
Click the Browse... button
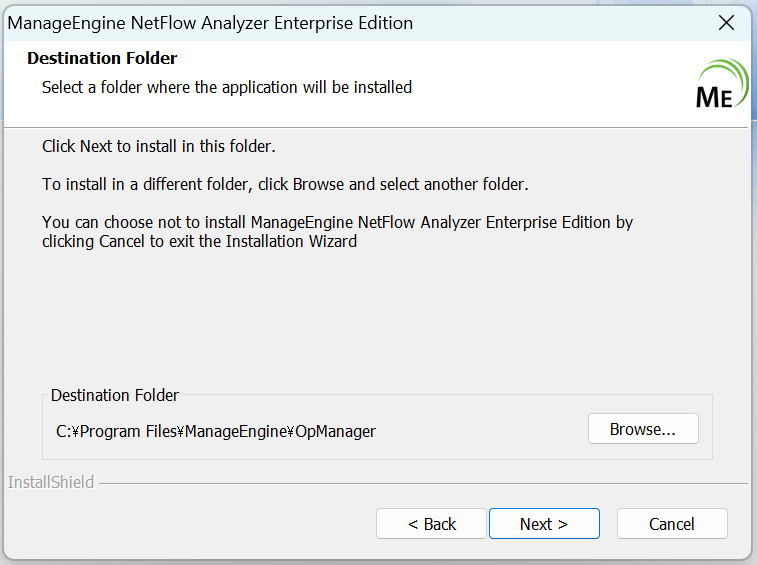[643, 428]
